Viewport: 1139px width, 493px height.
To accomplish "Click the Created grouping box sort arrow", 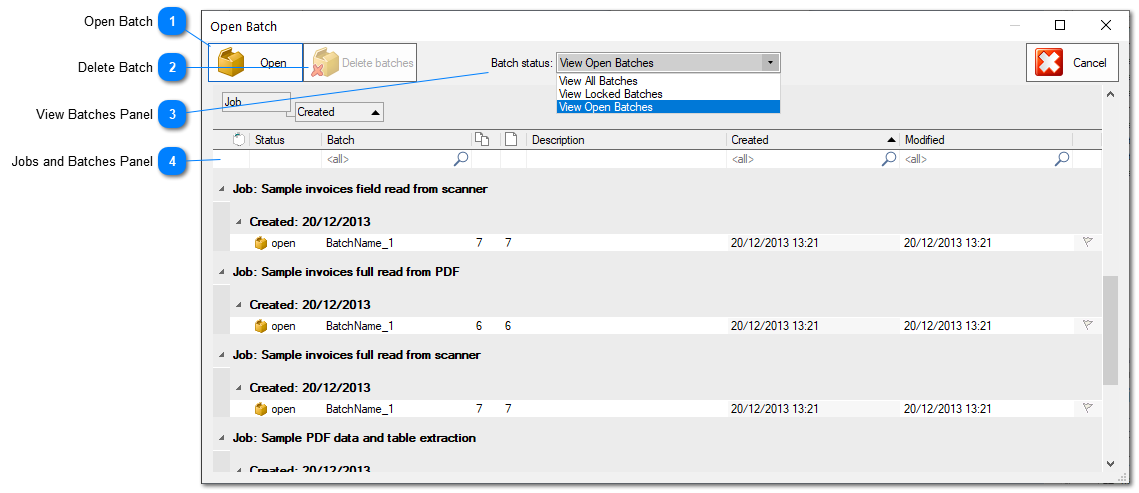I will coord(375,112).
